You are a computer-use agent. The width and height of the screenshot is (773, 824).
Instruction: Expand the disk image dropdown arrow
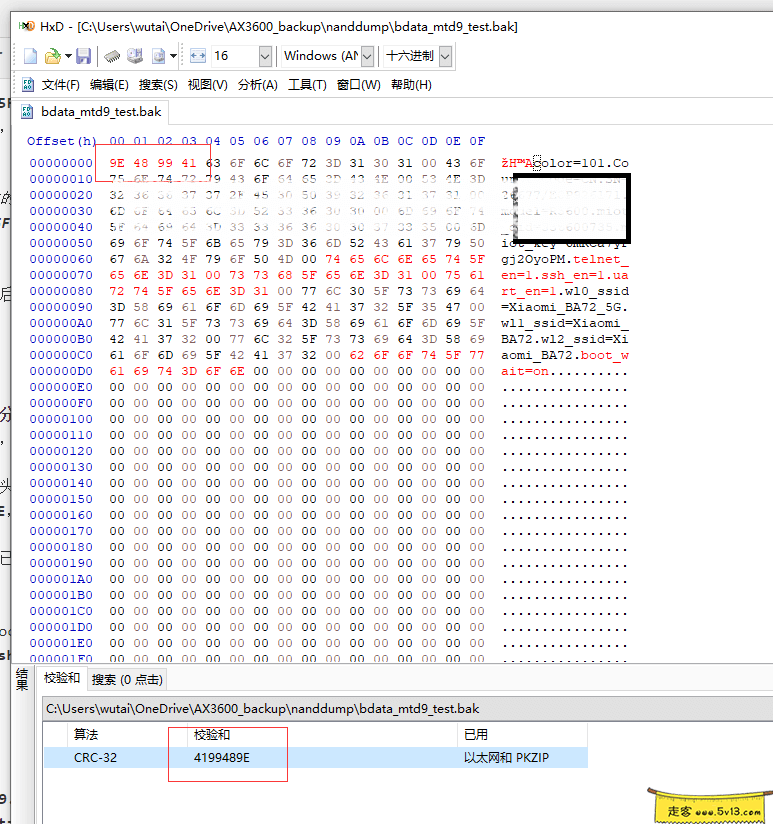[173, 56]
